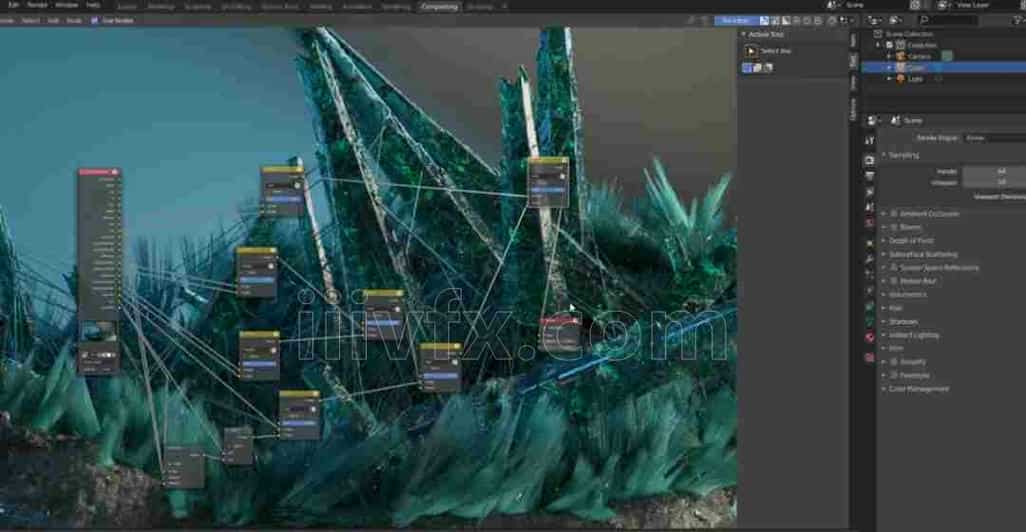The height and width of the screenshot is (532, 1026).
Task: Click the Scene selector icon in top bar
Action: 833,5
